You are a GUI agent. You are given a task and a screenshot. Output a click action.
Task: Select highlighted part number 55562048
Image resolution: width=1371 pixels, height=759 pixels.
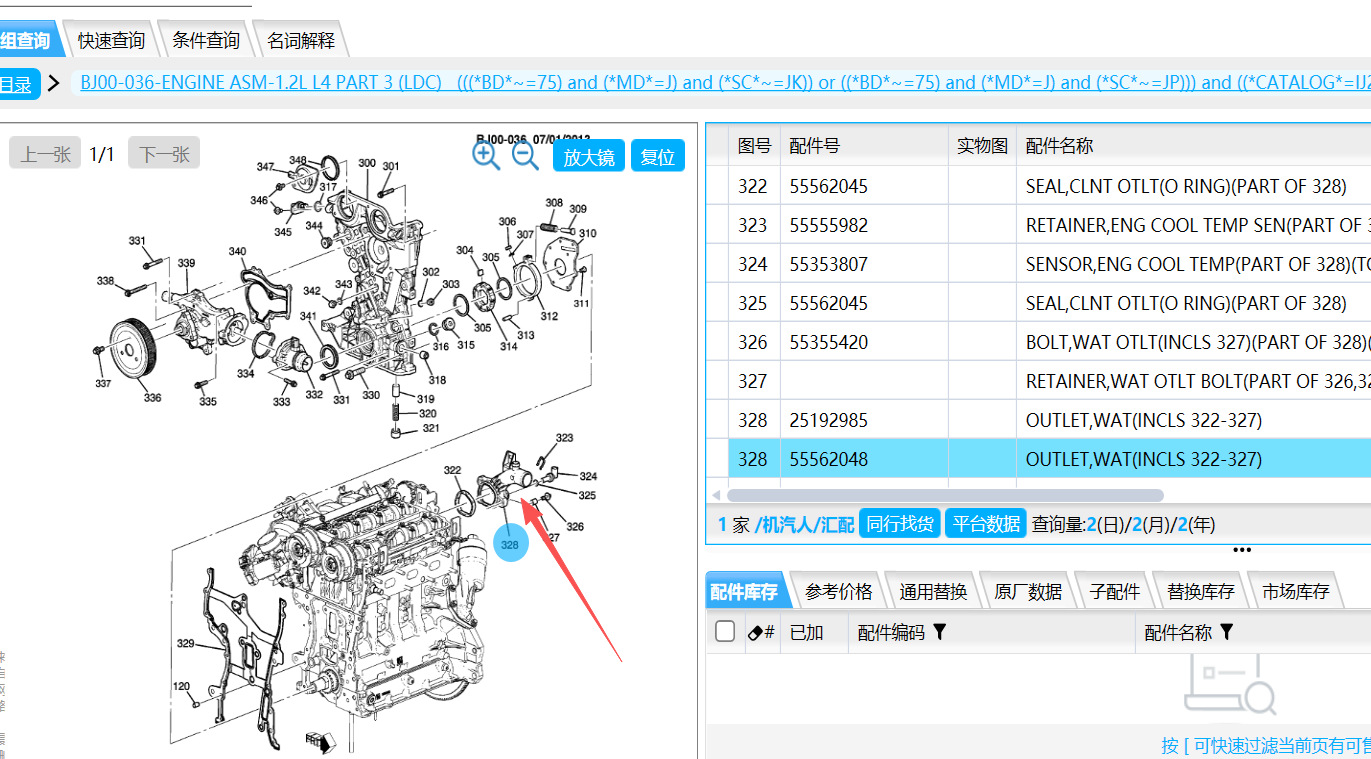pos(829,459)
